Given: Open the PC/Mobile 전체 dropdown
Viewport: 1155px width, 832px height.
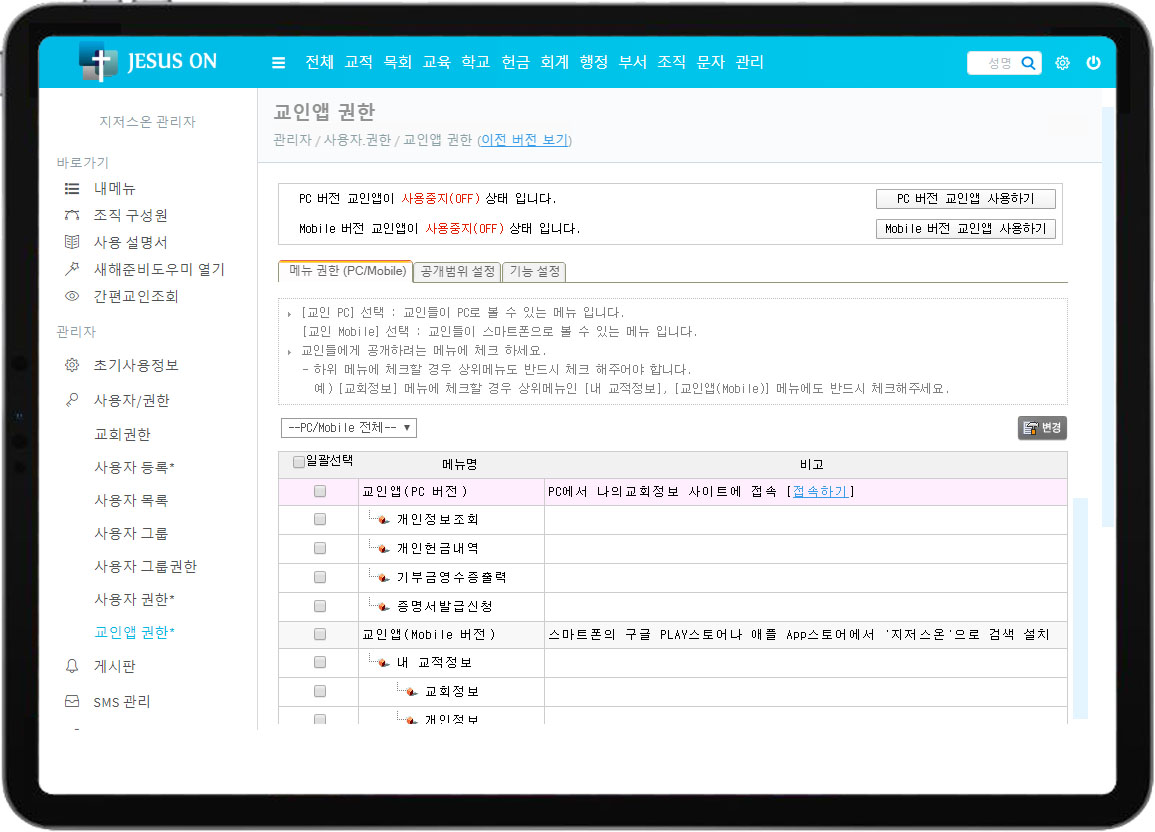Looking at the screenshot, I should pyautogui.click(x=348, y=428).
